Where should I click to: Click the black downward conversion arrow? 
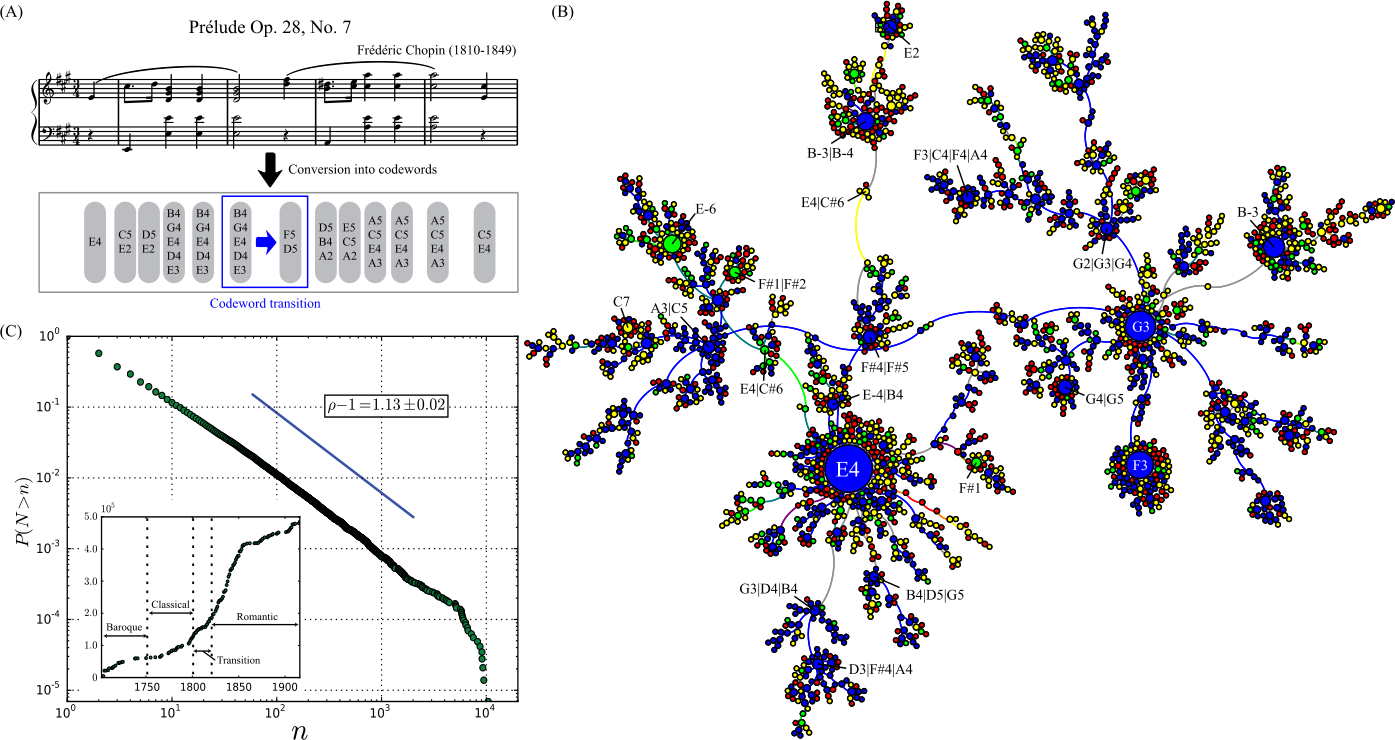pos(268,169)
